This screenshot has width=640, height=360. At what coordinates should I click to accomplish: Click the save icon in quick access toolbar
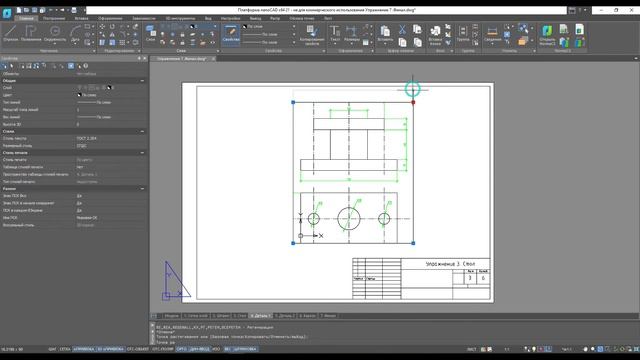click(34, 10)
